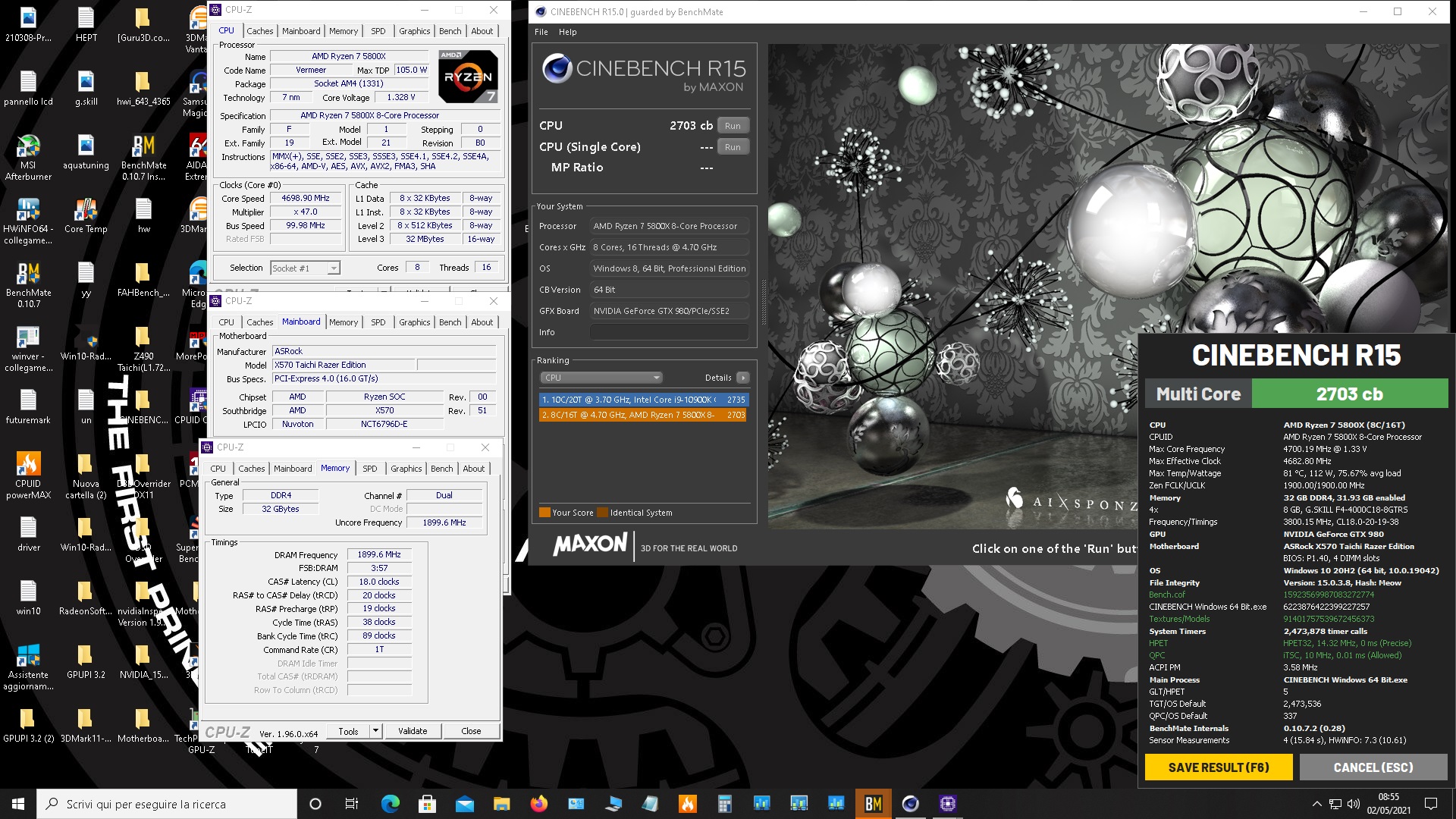
Task: Select Intel Core i9-10900K ranking entry
Action: click(x=643, y=400)
